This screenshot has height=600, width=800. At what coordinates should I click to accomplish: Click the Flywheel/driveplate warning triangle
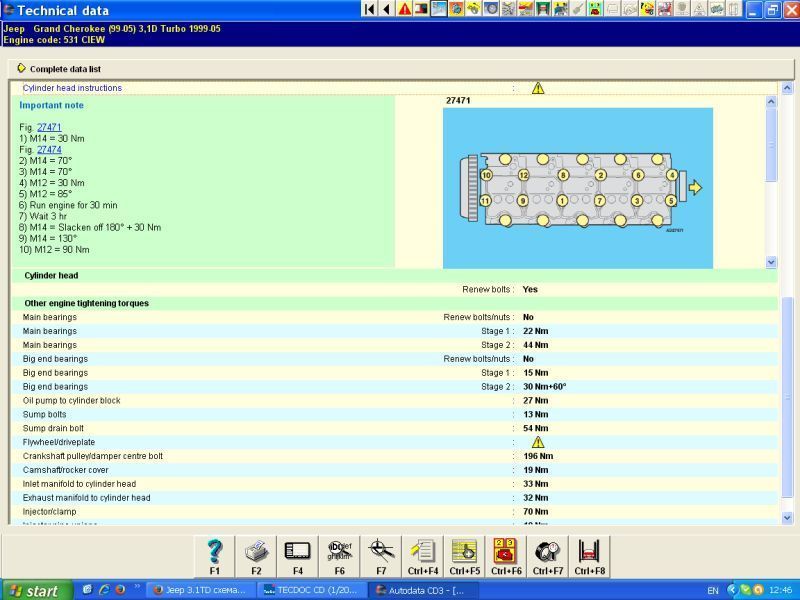click(x=538, y=442)
